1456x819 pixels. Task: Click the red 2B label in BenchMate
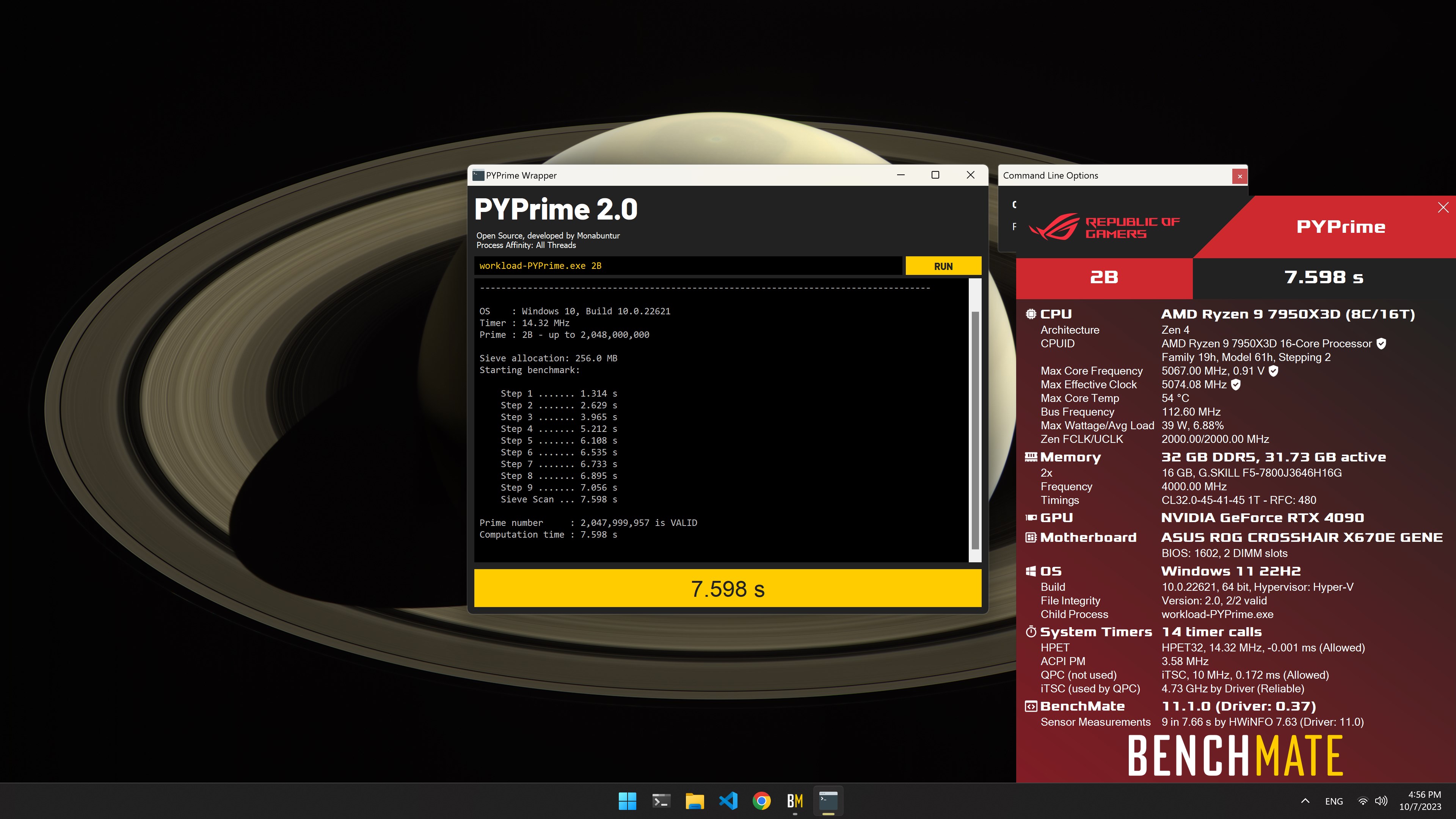click(1104, 278)
